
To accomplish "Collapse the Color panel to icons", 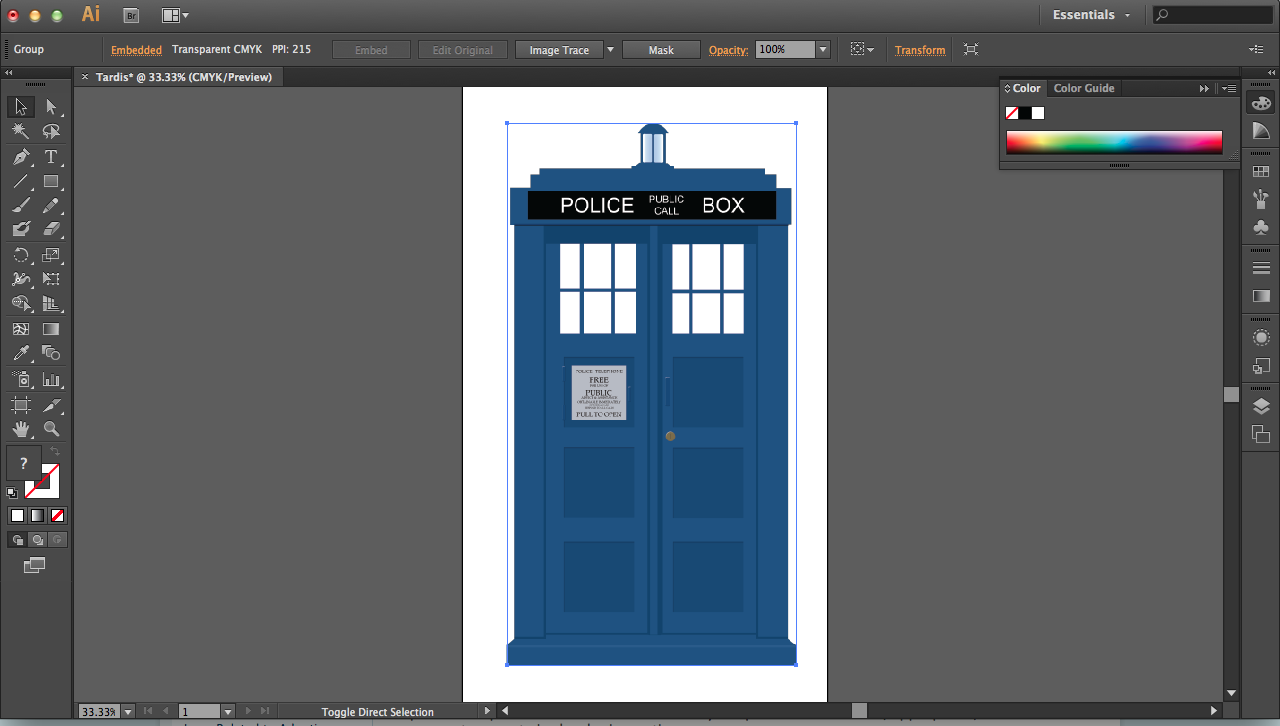I will coord(1204,88).
